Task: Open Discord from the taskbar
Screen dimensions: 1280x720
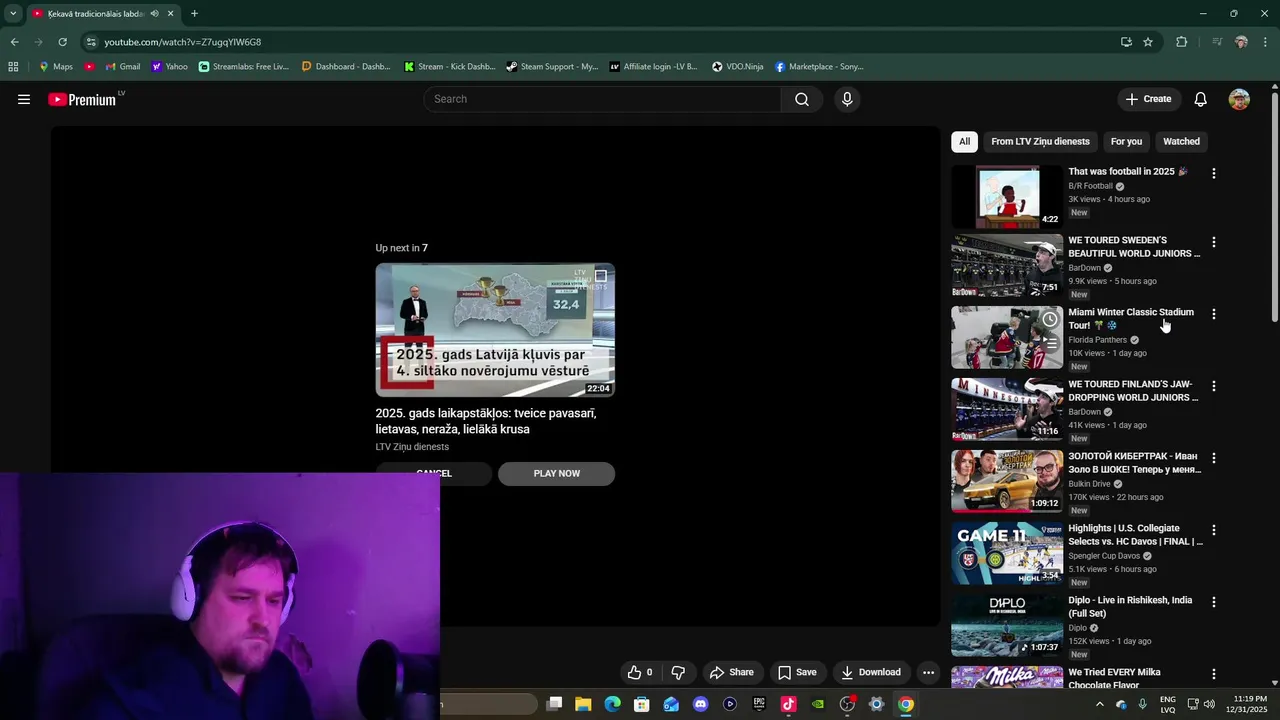Action: 700,704
